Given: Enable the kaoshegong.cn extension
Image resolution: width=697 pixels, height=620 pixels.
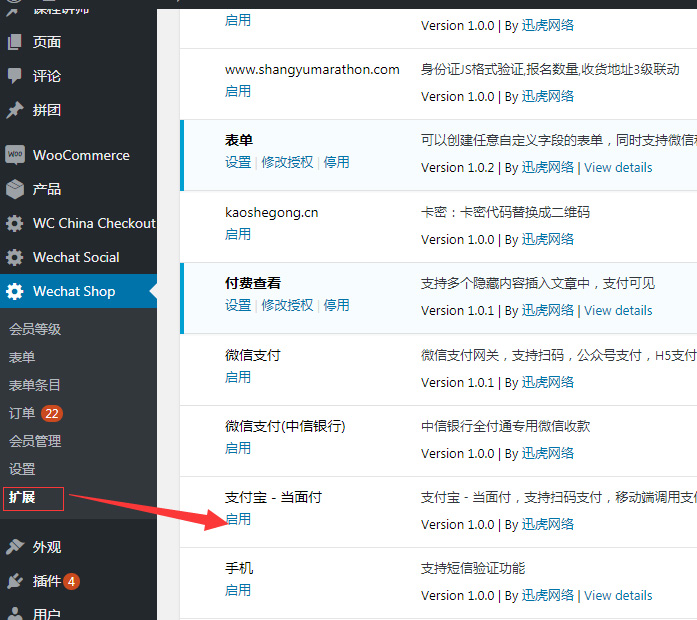Looking at the screenshot, I should point(238,234).
